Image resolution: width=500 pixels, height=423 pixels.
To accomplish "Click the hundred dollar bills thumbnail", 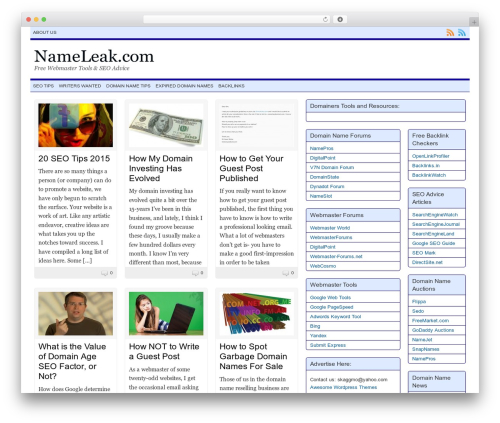I will [166, 125].
